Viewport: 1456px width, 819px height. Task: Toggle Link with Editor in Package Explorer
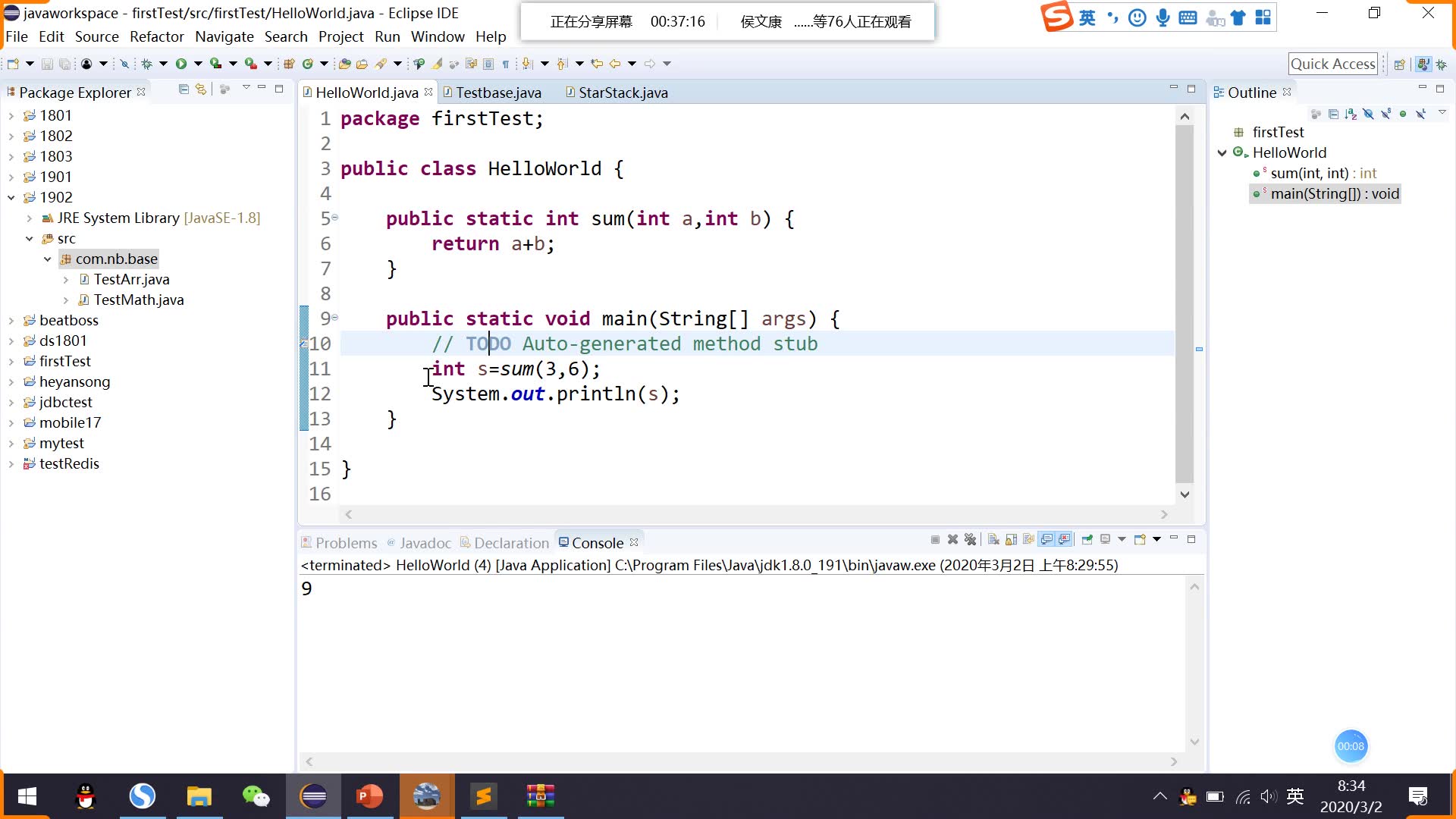pyautogui.click(x=201, y=89)
